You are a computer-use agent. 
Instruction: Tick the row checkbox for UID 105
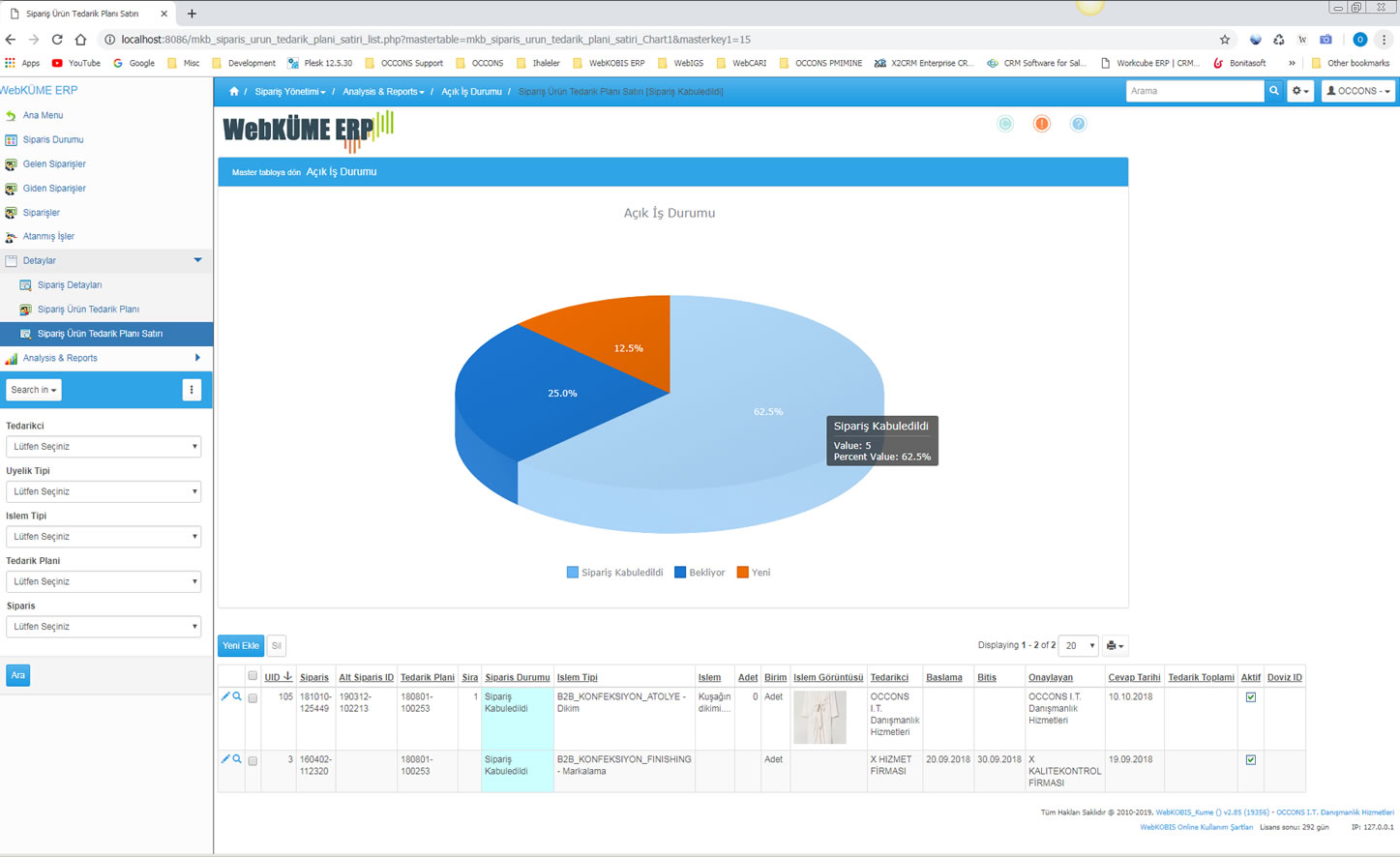[x=253, y=698]
